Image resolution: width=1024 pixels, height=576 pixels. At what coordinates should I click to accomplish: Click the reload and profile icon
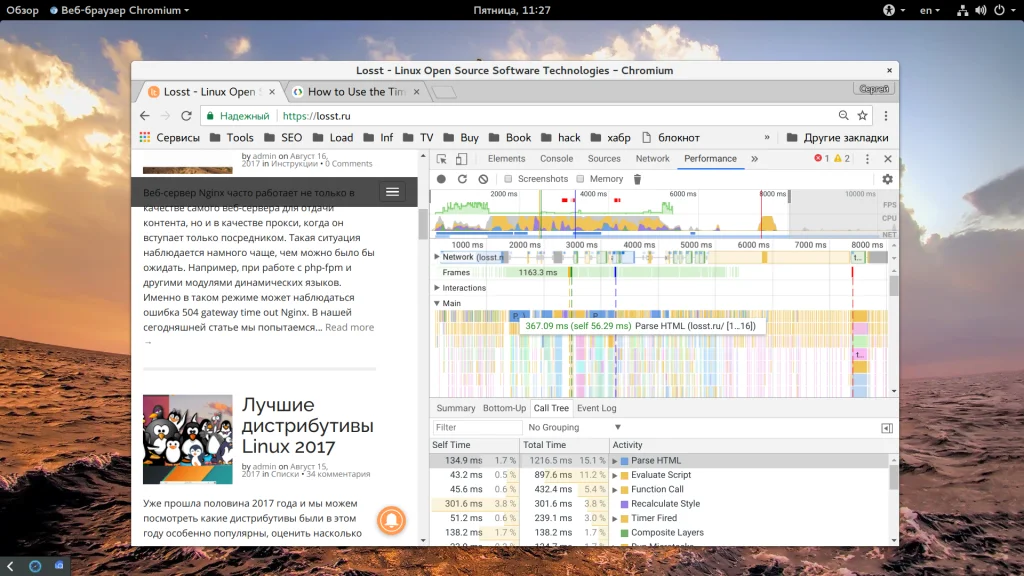coord(462,179)
